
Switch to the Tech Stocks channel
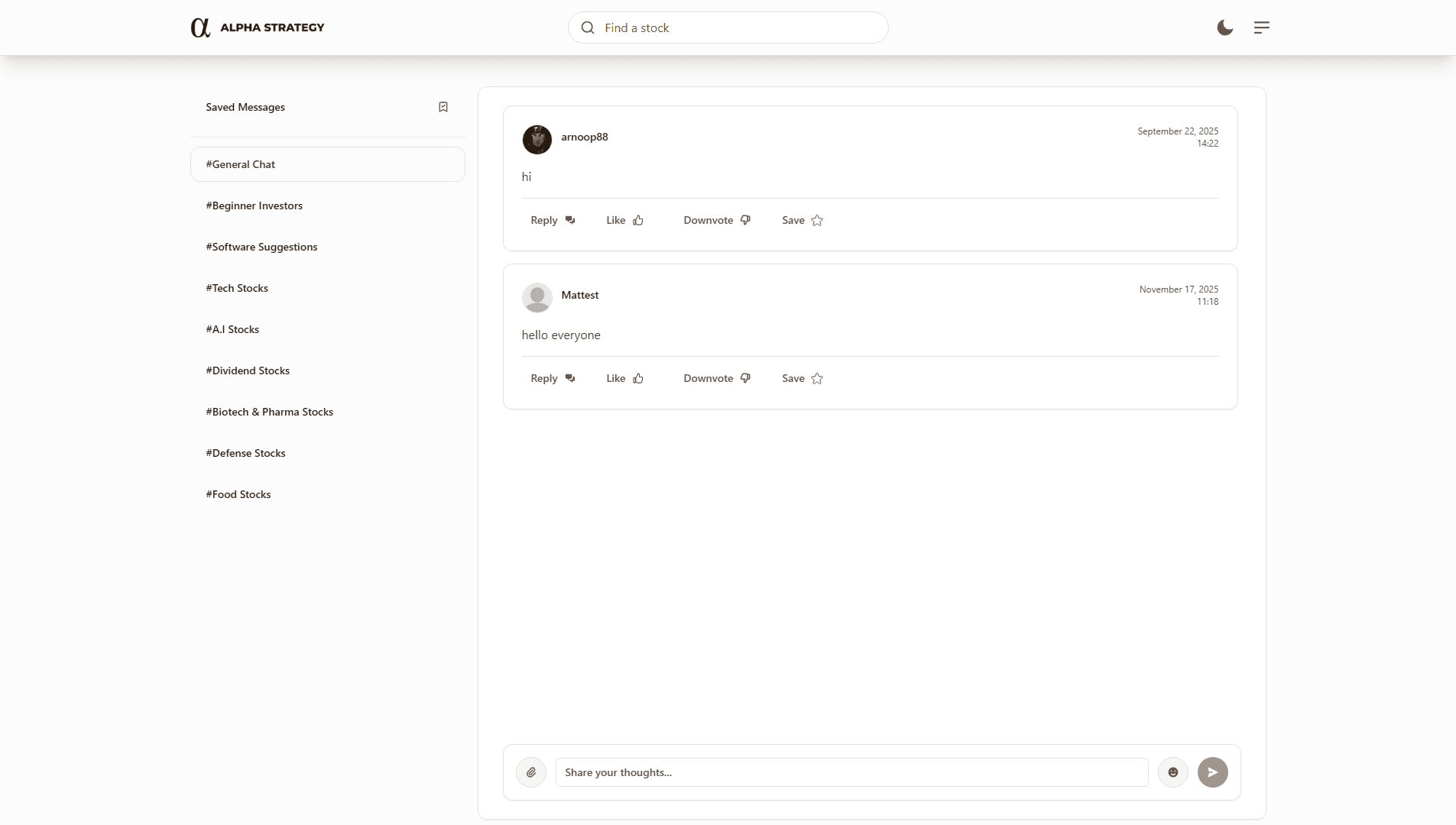(236, 288)
